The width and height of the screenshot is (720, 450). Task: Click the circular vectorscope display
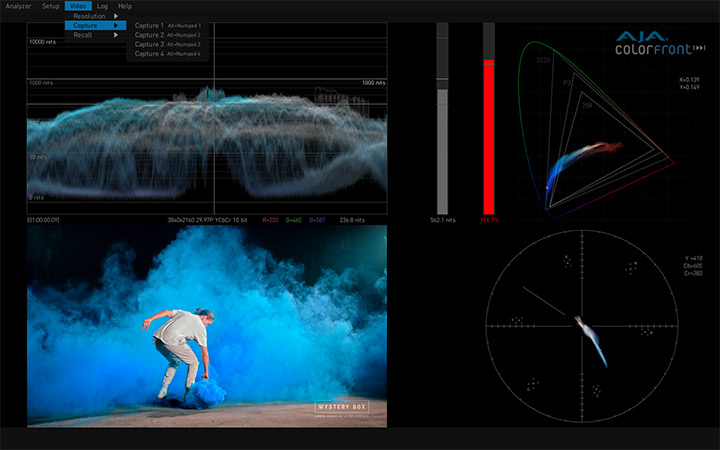pos(583,327)
